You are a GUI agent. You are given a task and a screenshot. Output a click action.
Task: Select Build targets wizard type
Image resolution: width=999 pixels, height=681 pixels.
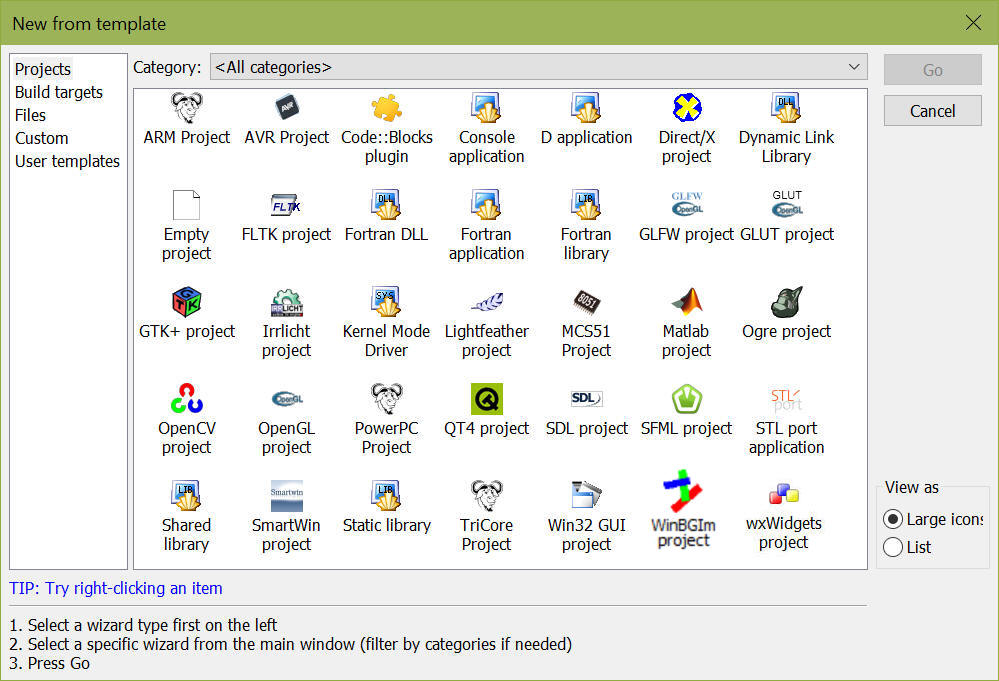pyautogui.click(x=59, y=92)
